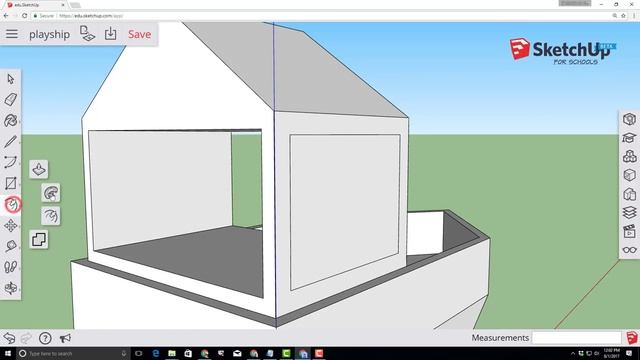The image size is (640, 360).
Task: Reload the browser page
Action: coord(24,16)
